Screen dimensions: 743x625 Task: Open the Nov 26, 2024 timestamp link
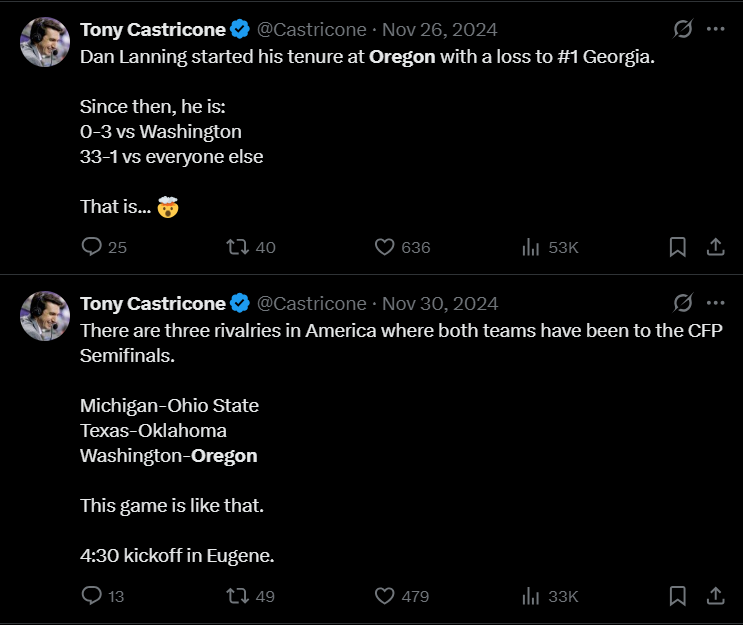pyautogui.click(x=440, y=30)
